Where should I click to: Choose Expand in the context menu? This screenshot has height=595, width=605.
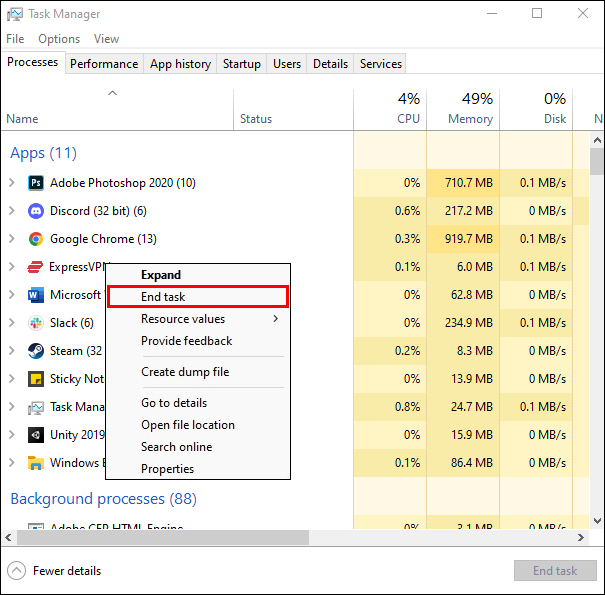pyautogui.click(x=198, y=275)
